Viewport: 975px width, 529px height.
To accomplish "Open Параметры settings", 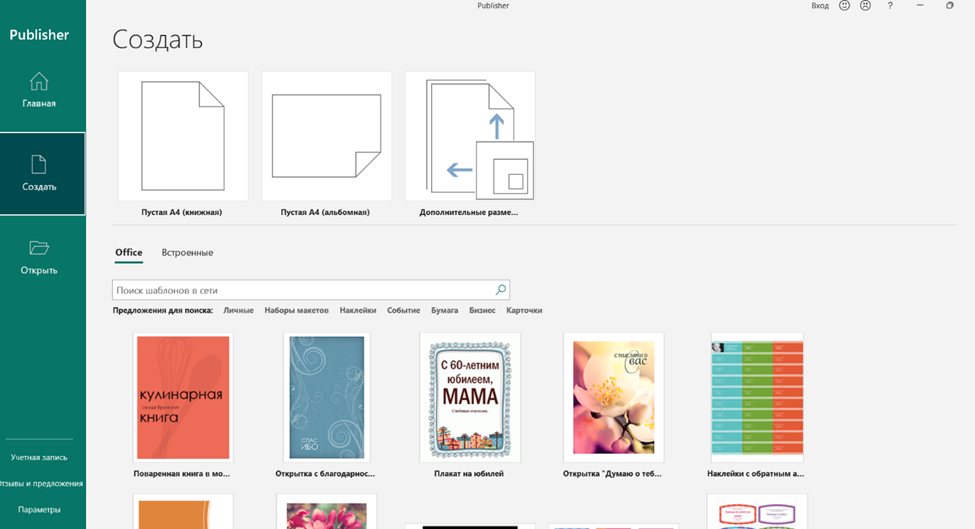I will pyautogui.click(x=39, y=510).
